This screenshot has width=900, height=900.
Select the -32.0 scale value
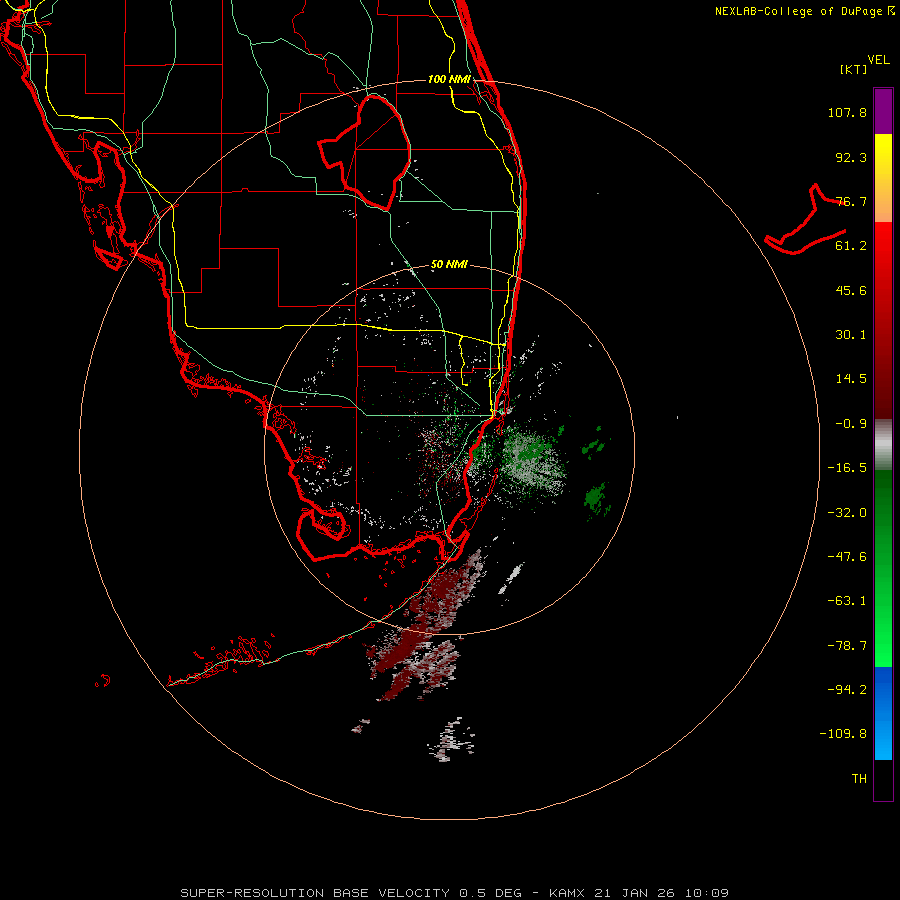tap(847, 513)
